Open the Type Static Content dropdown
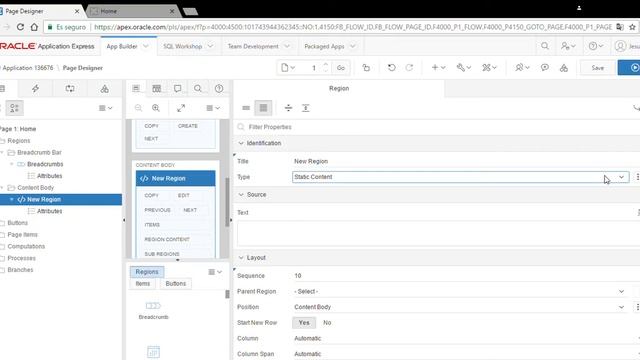This screenshot has height=360, width=640. (460, 177)
